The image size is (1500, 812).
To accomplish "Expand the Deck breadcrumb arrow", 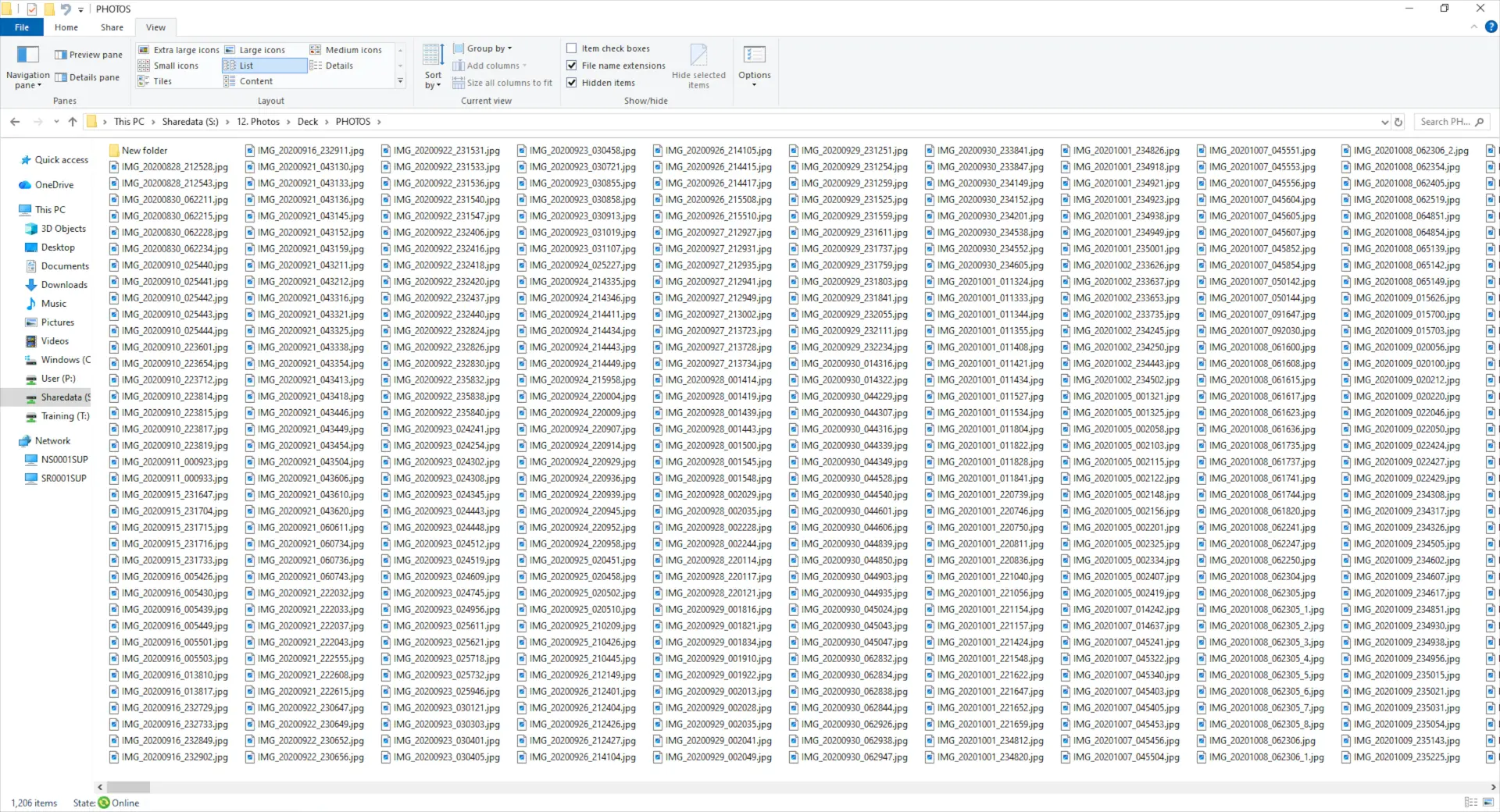I will (327, 122).
